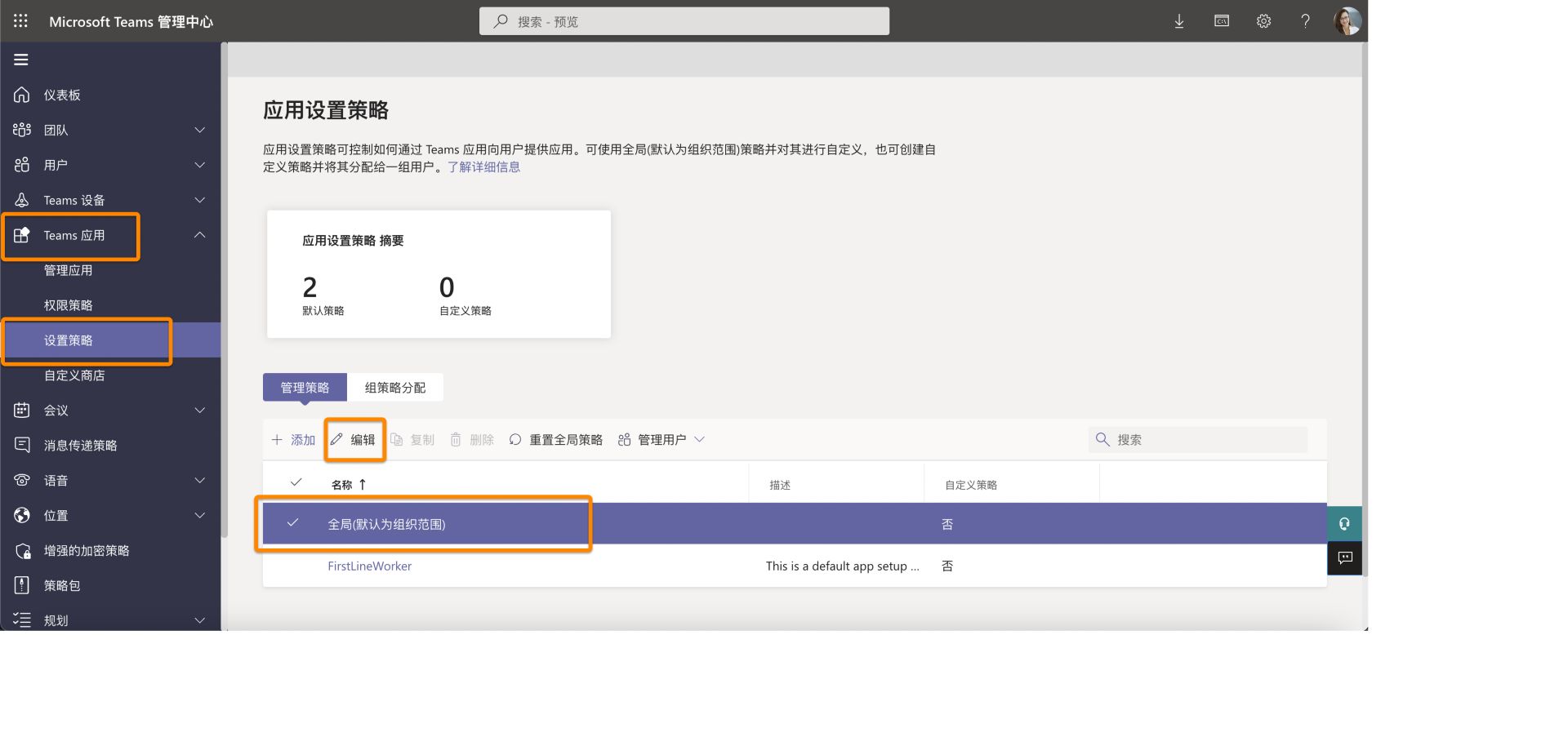Open the user profile avatar
The width and height of the screenshot is (1568, 746).
tap(1347, 21)
